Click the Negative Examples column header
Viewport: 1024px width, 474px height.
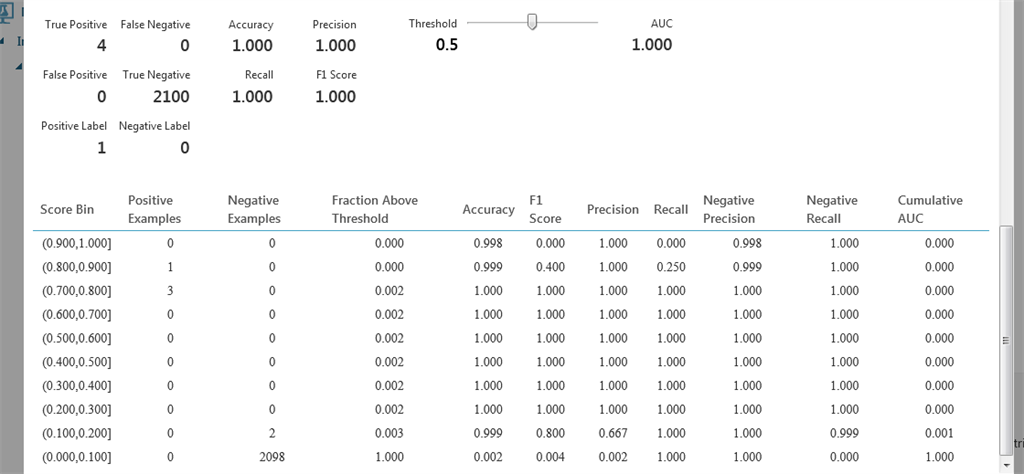(x=253, y=209)
